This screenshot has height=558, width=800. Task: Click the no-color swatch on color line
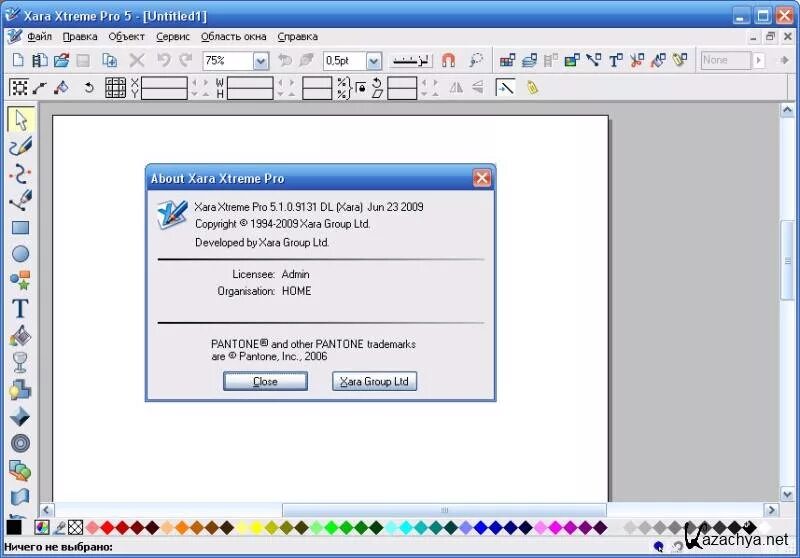tap(76, 527)
